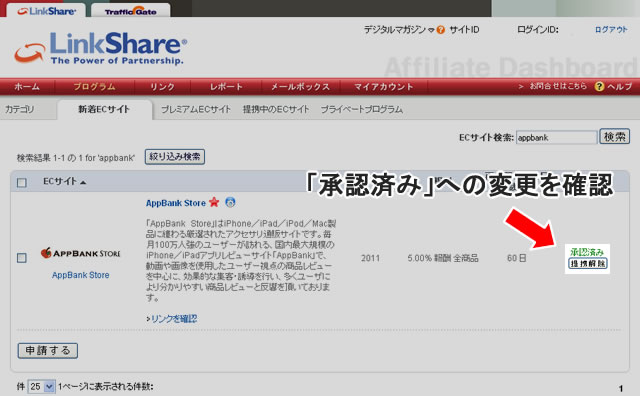
Task: Open the リンクを確認 link
Action: pos(171,319)
